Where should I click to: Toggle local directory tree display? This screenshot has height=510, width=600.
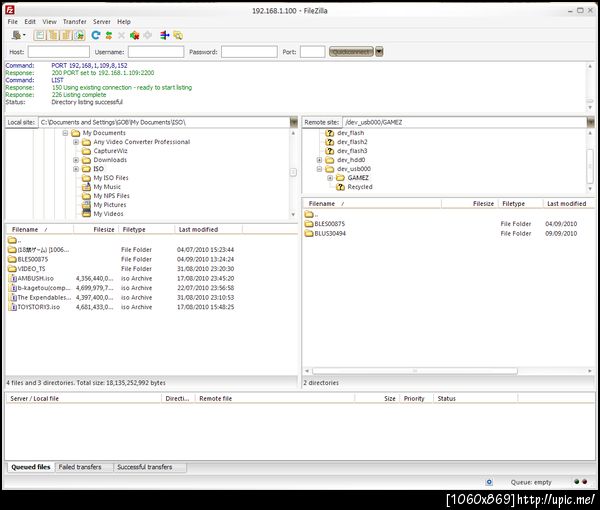pyautogui.click(x=53, y=35)
